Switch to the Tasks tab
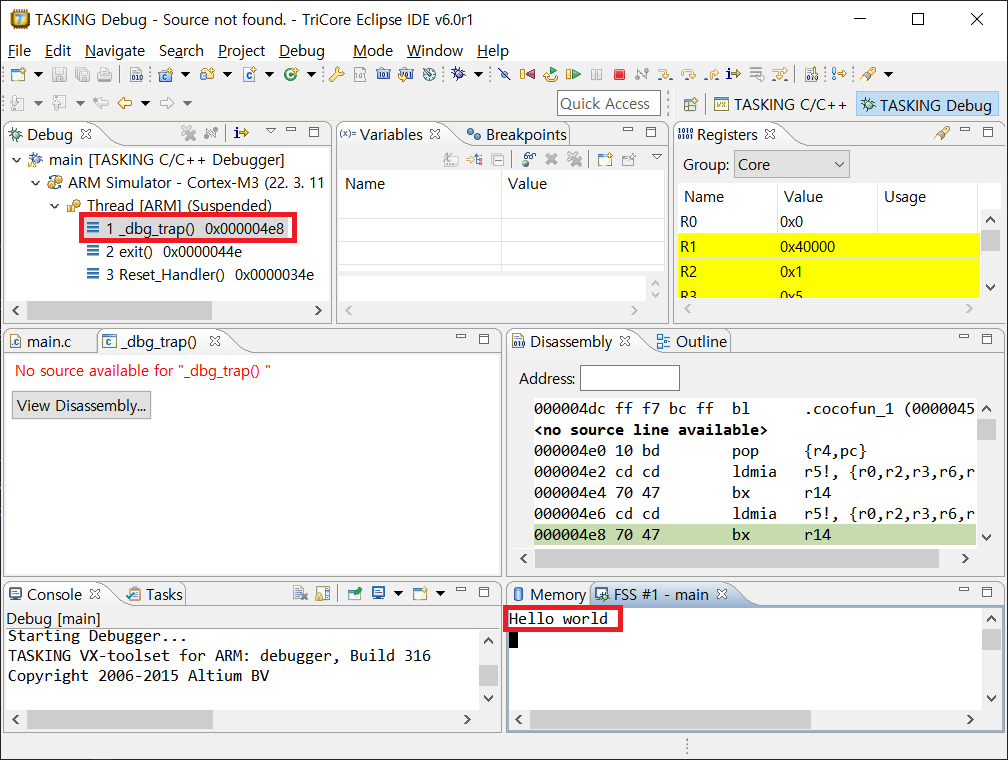Screen dimensions: 1008x760 pyautogui.click(x=155, y=595)
